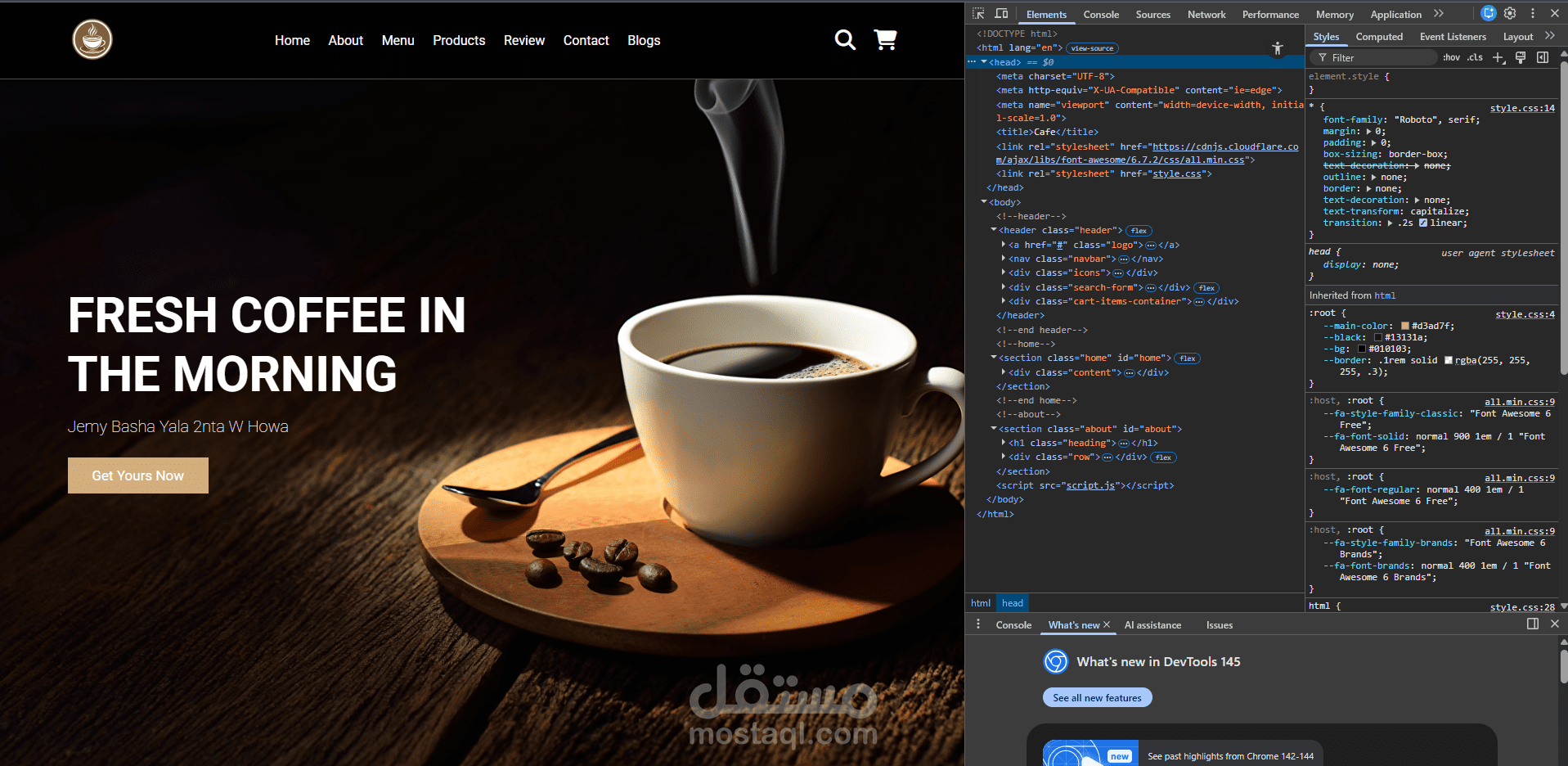The width and height of the screenshot is (1568, 766).
Task: Click the ellipsis in the icons div node
Action: click(1118, 273)
